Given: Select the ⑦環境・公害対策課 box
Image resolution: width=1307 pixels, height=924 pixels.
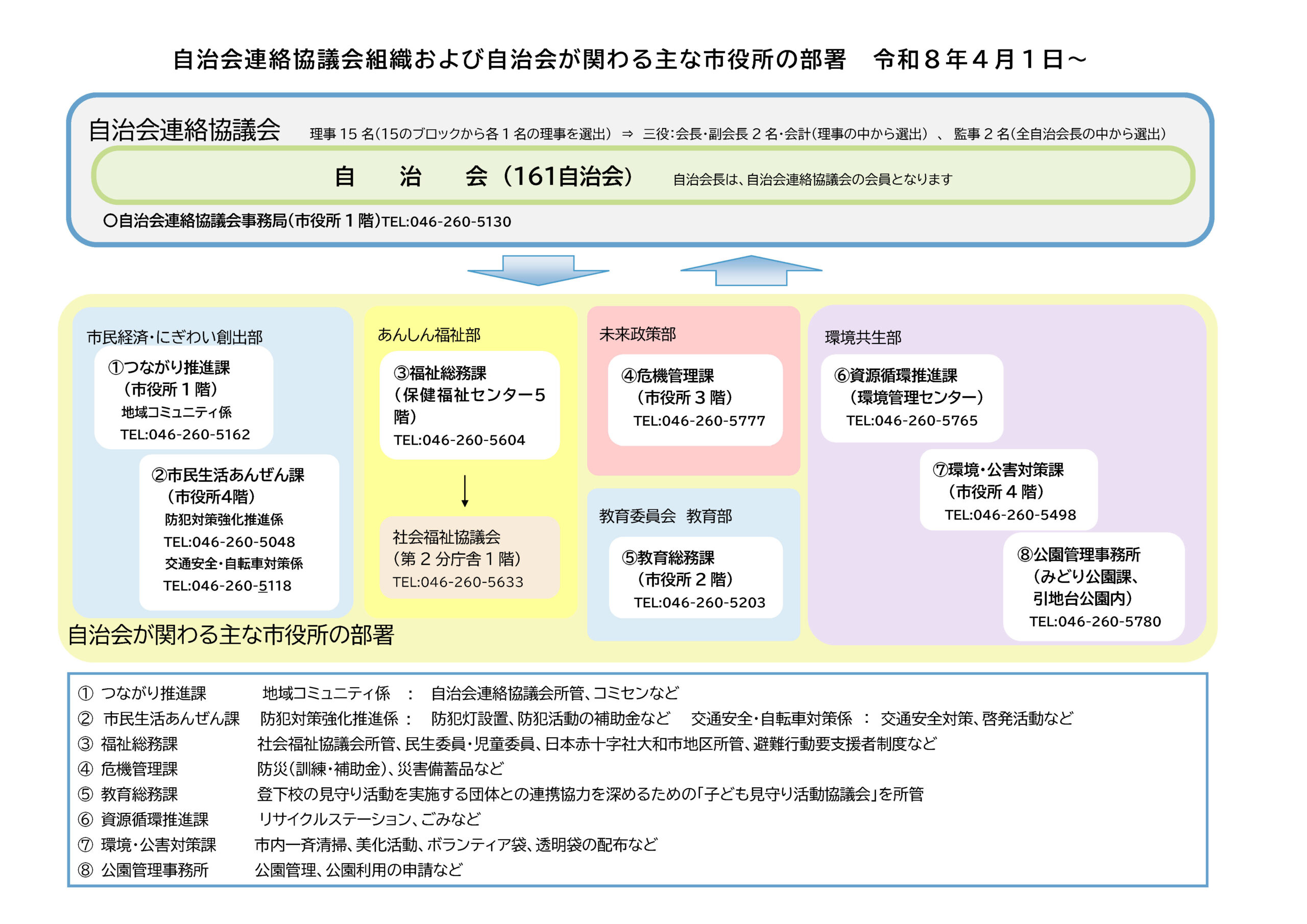Looking at the screenshot, I should 1008,490.
